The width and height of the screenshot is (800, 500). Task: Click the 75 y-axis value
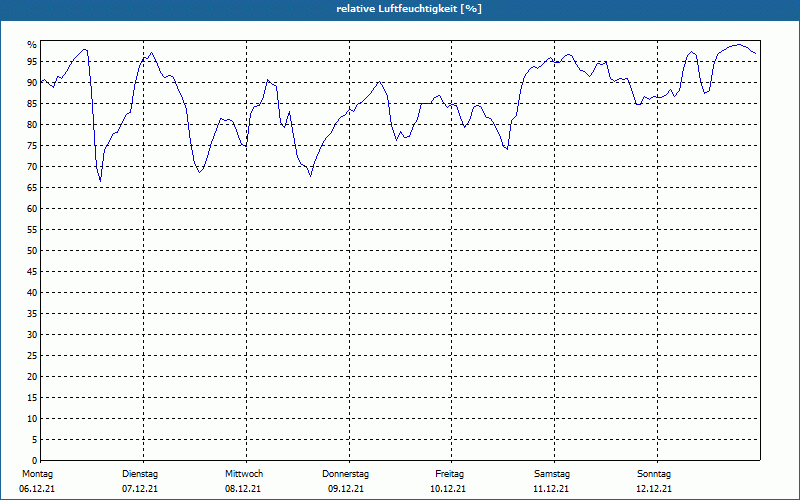coord(32,145)
